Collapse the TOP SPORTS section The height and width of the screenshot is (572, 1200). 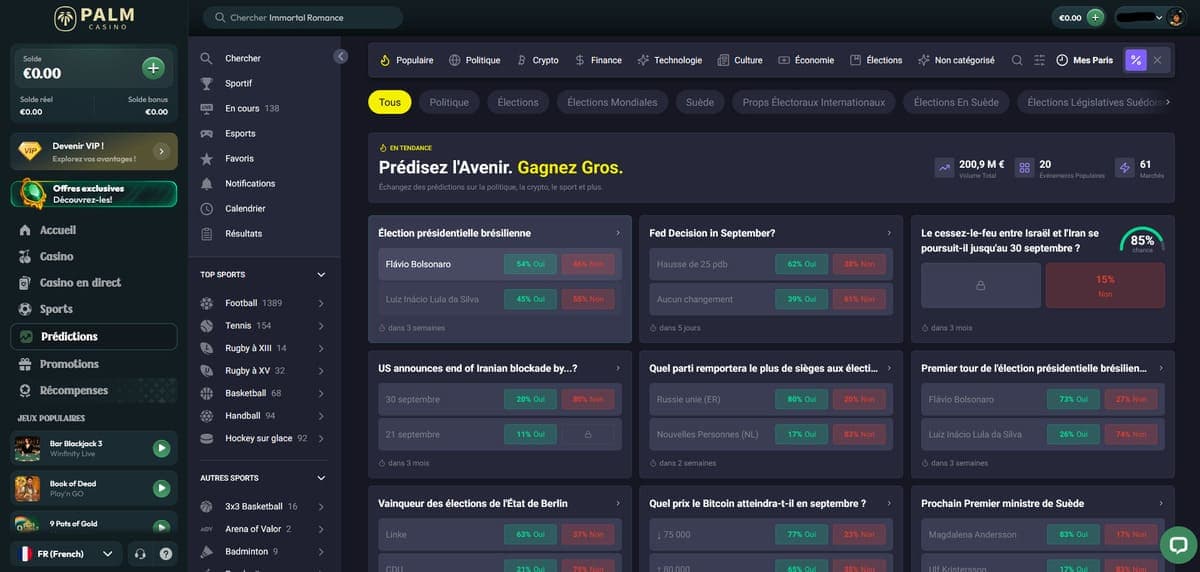point(321,274)
